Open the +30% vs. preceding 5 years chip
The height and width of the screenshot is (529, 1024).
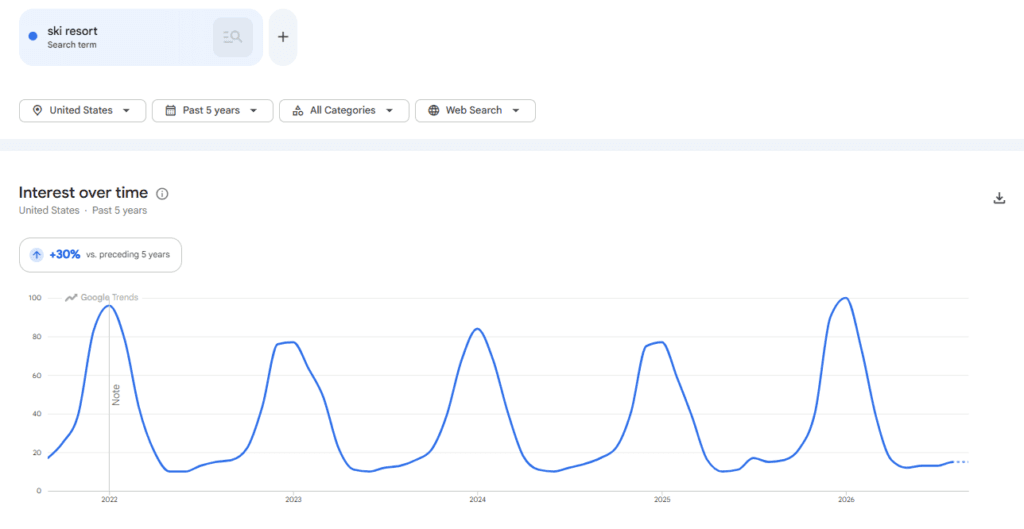(100, 255)
